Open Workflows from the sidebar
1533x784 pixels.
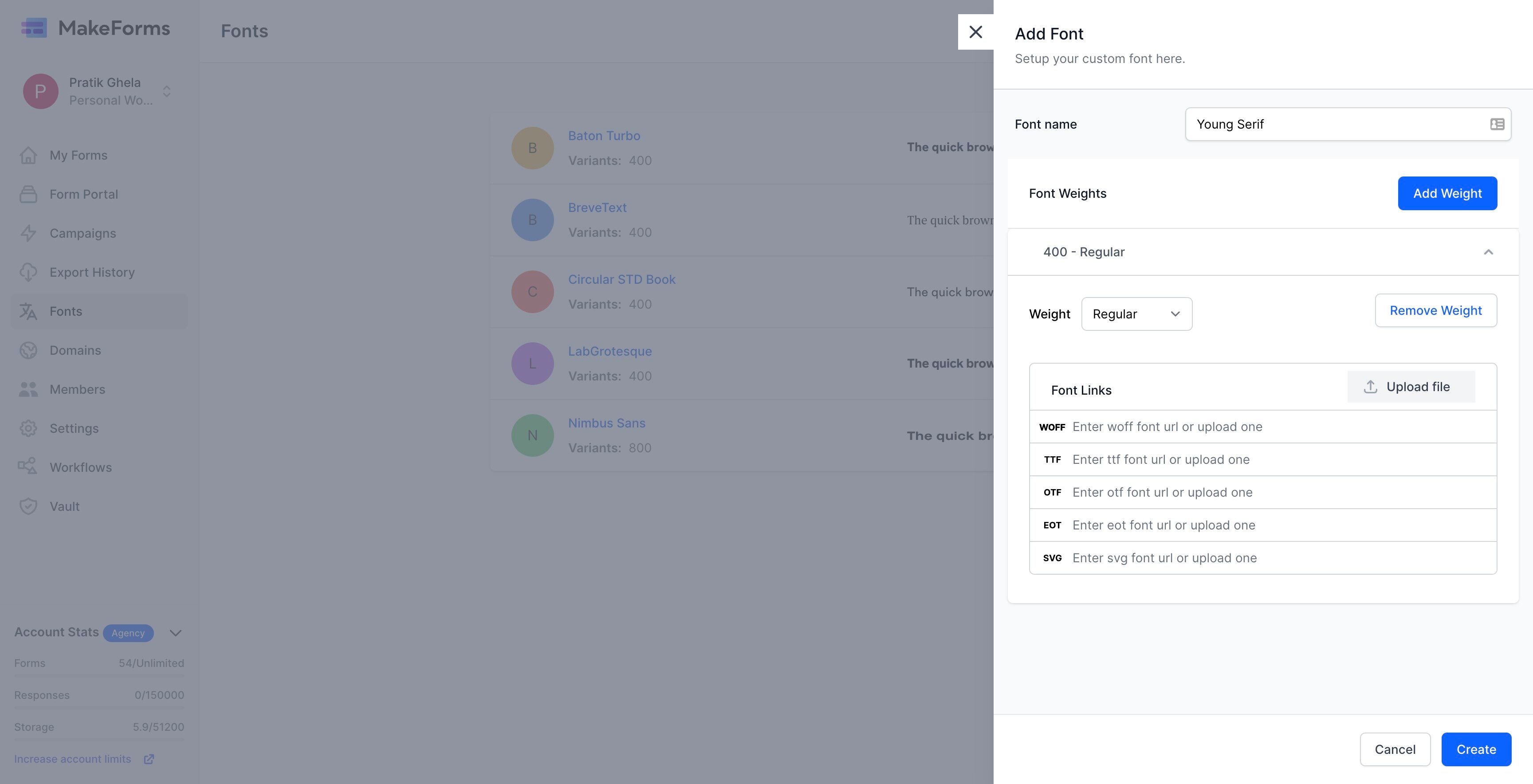click(x=99, y=467)
